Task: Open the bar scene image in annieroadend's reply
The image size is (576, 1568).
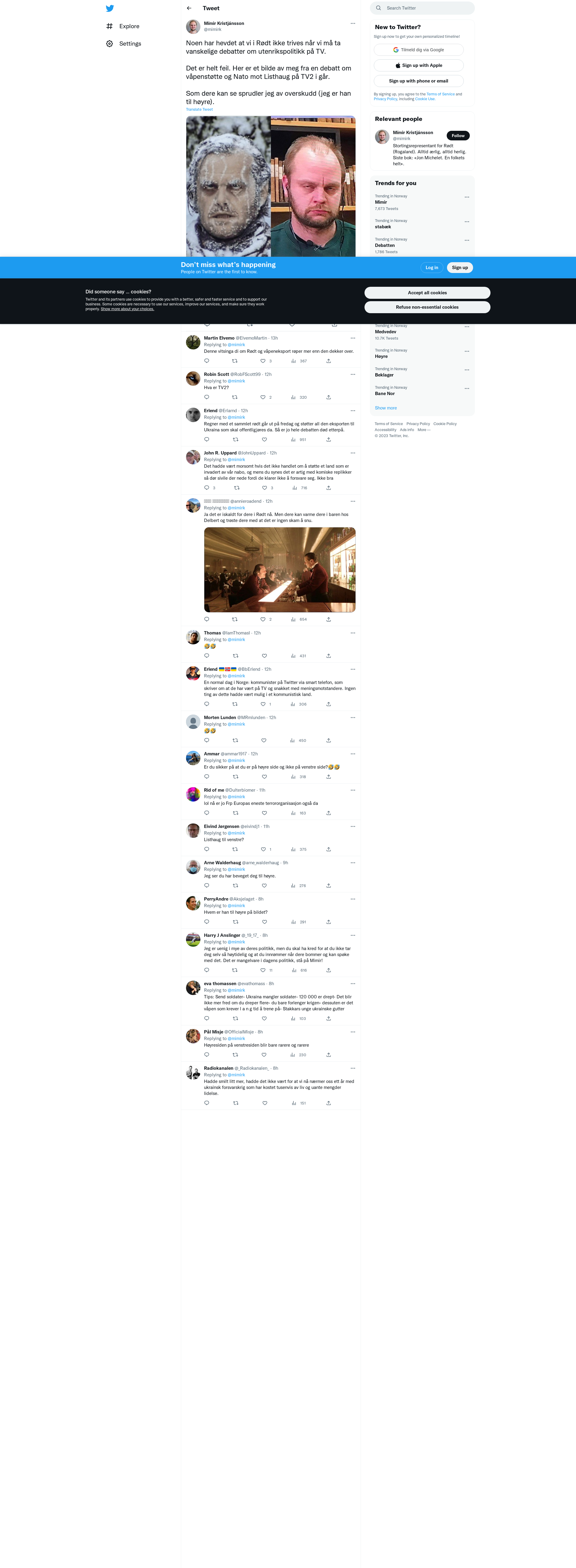Action: [280, 570]
